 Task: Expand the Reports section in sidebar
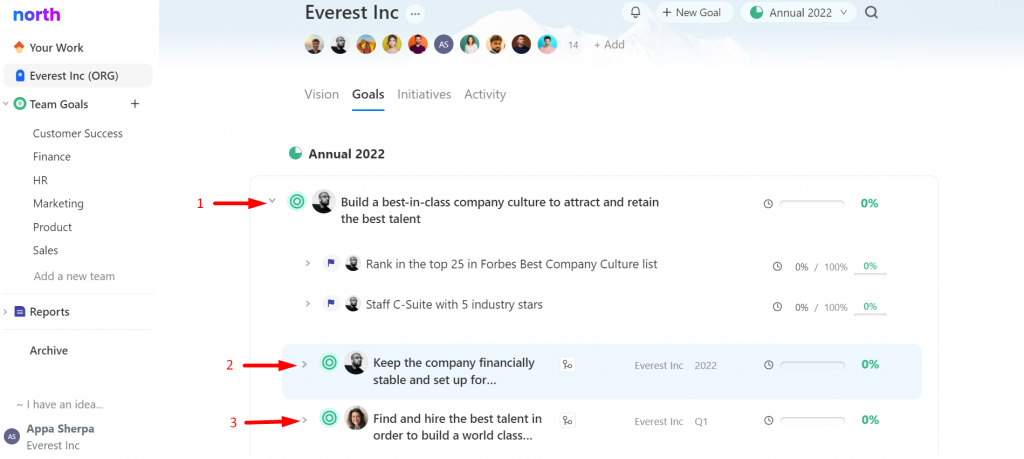[x=5, y=311]
